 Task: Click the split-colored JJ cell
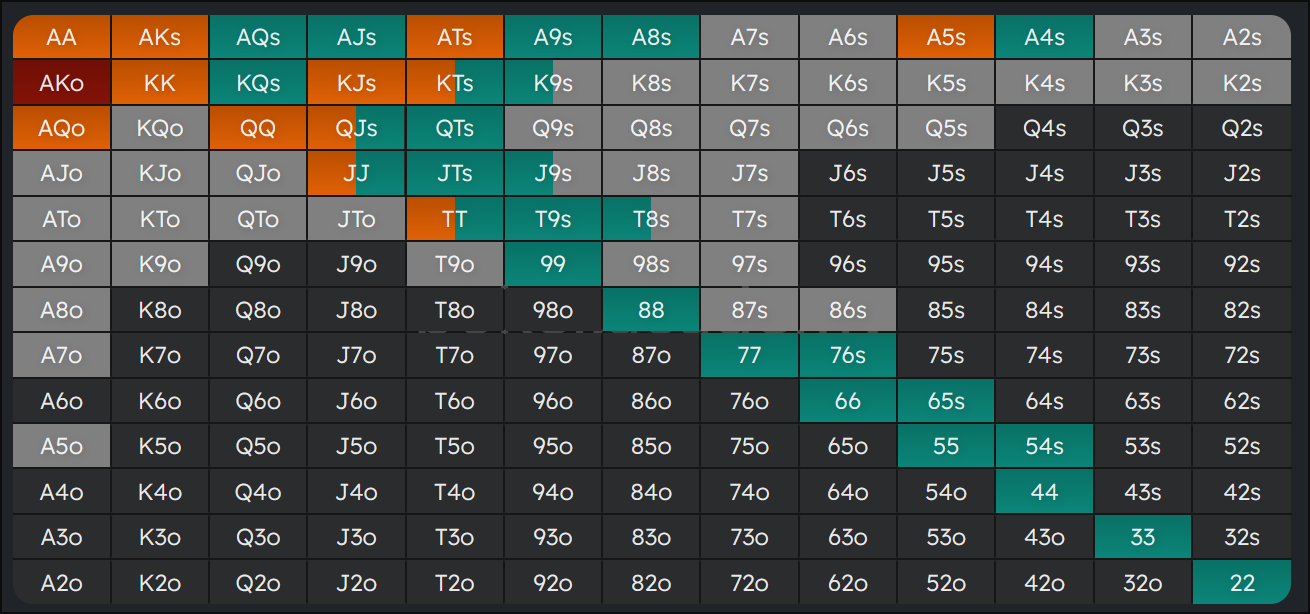pyautogui.click(x=356, y=174)
